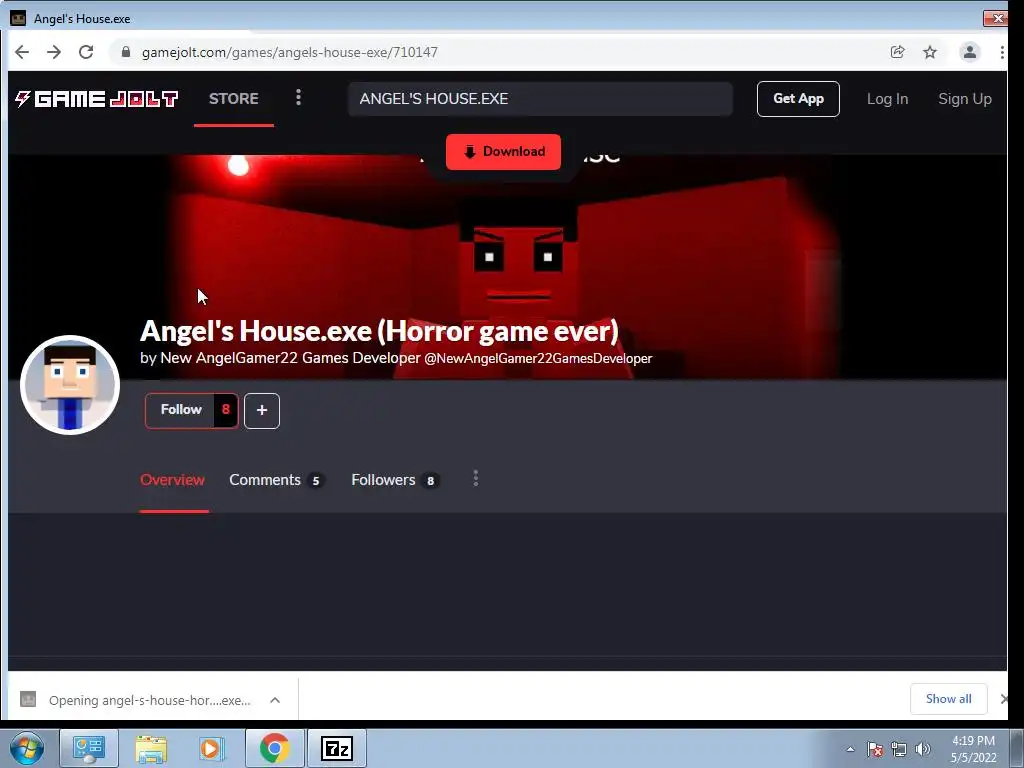Click the network tray icon
The width and height of the screenshot is (1024, 768).
(899, 750)
